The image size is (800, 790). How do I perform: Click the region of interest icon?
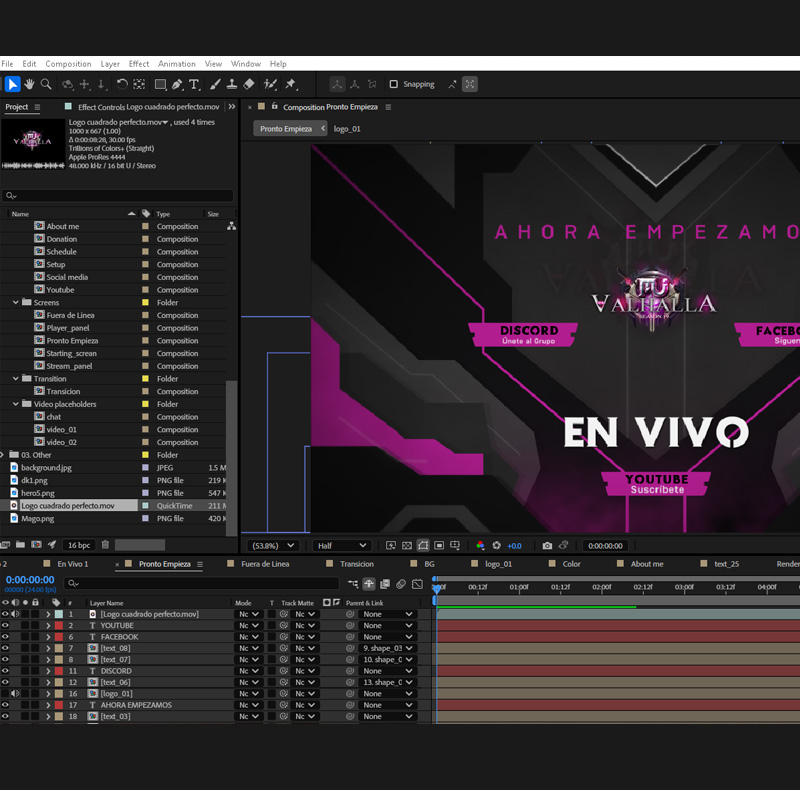(439, 546)
